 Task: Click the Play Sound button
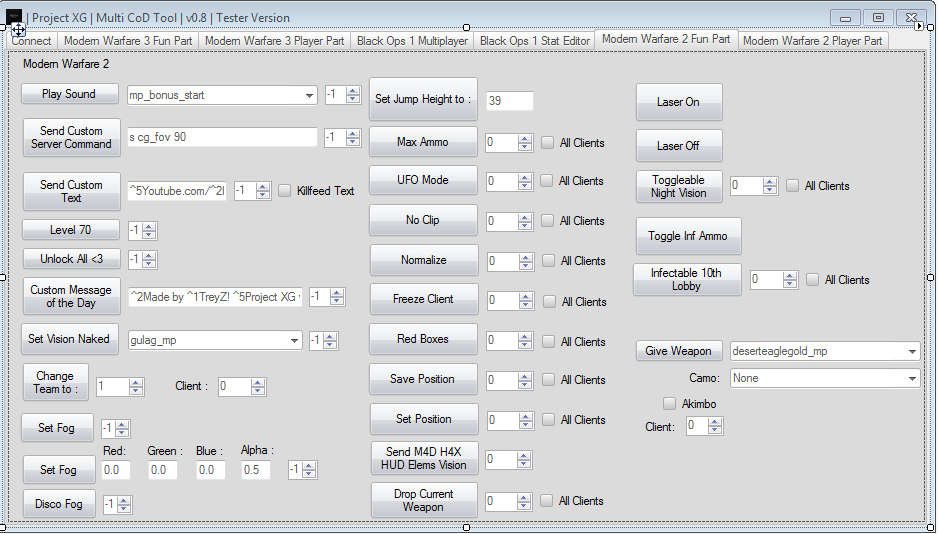pos(69,94)
